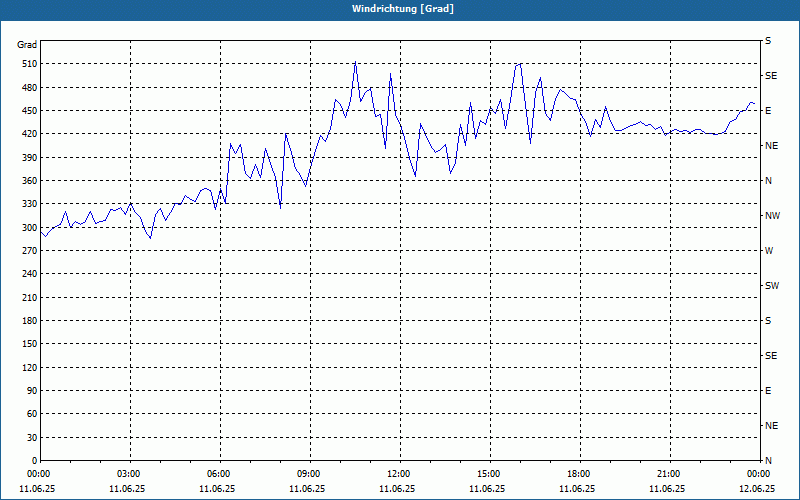Click the 150 value on the left axis
The width and height of the screenshot is (800, 500).
pos(29,344)
